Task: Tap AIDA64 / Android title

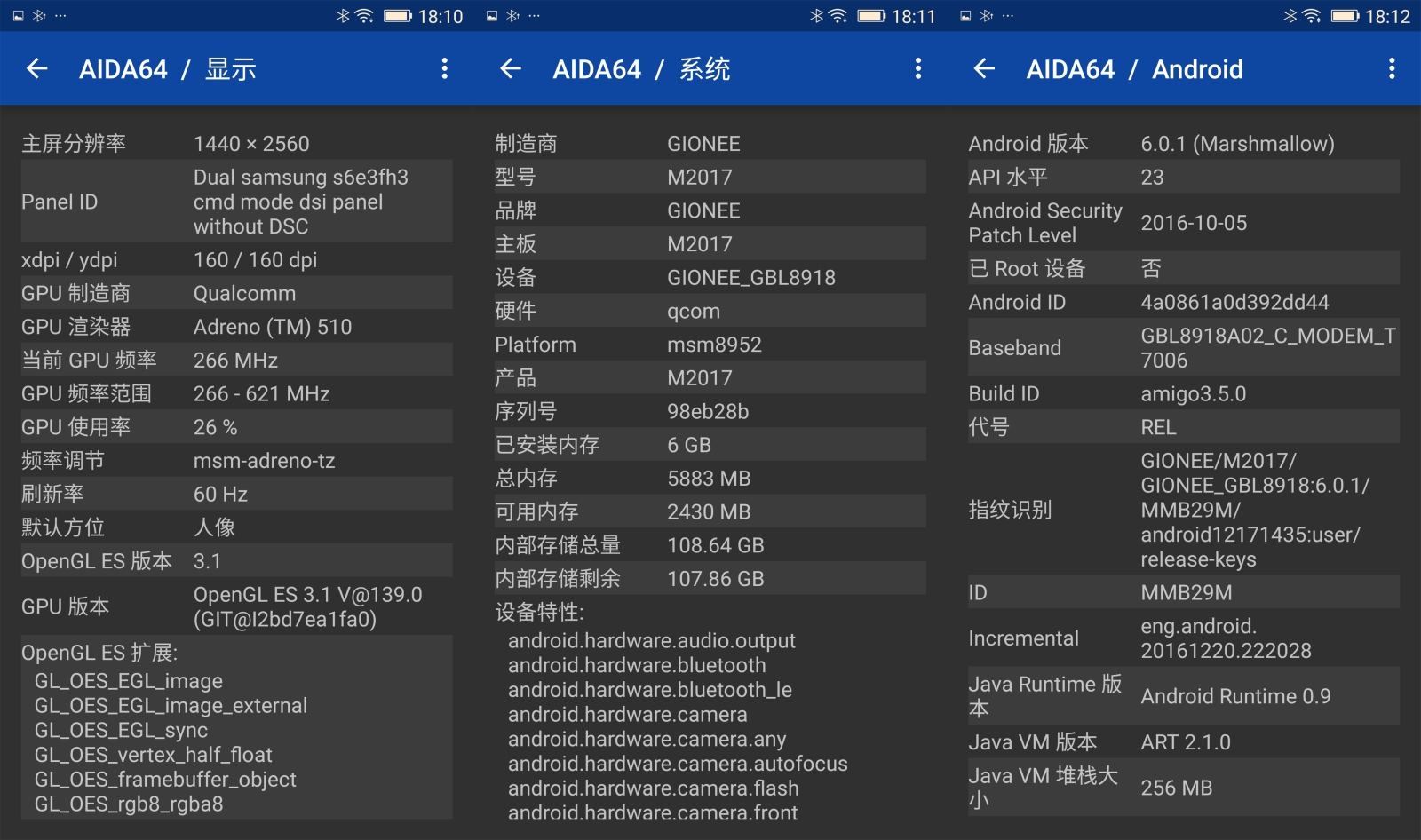Action: (x=1134, y=69)
